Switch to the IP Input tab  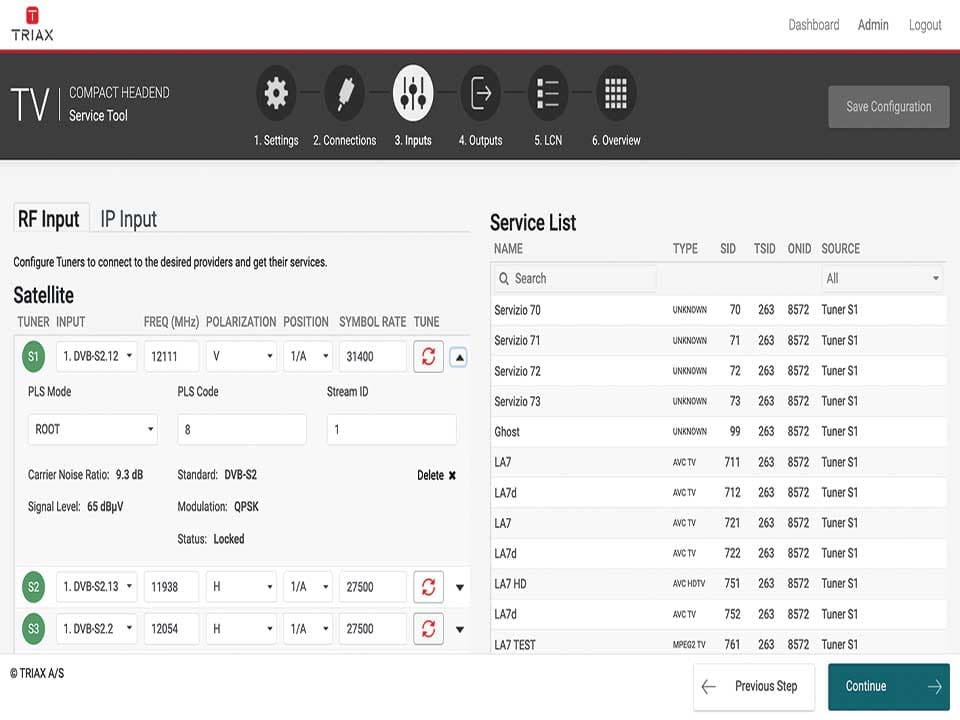(128, 219)
